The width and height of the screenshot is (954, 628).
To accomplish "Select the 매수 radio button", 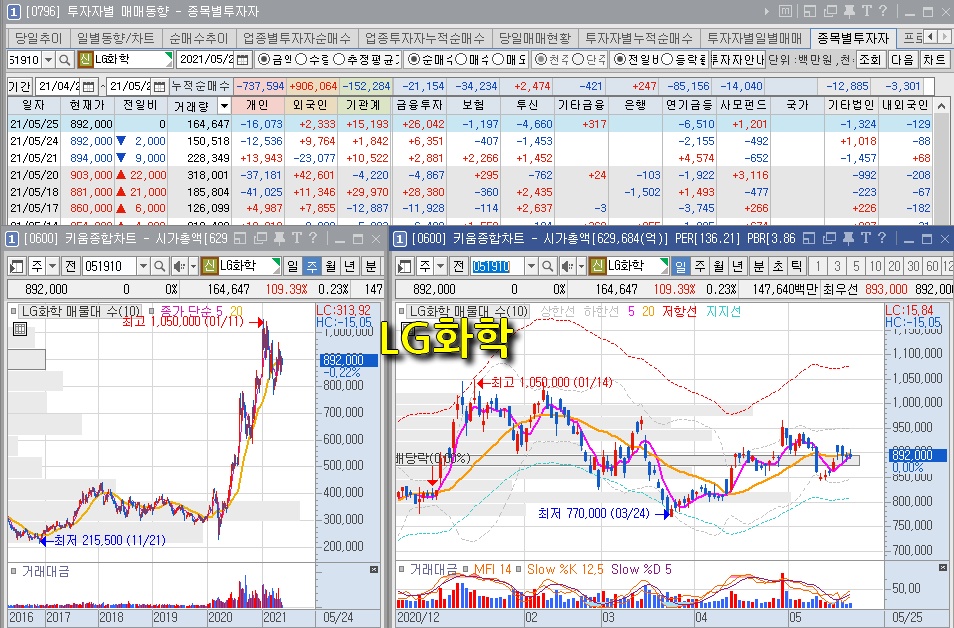I will (461, 60).
